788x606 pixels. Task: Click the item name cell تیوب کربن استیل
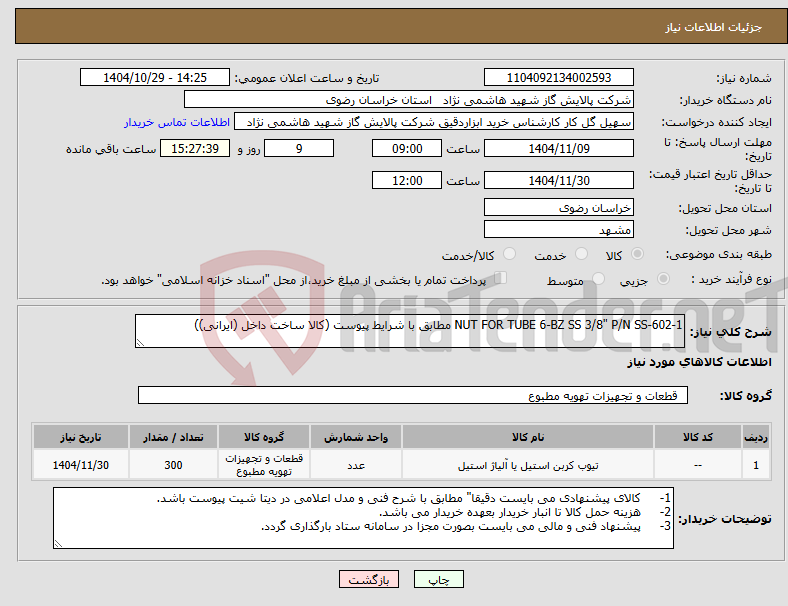pyautogui.click(x=527, y=465)
